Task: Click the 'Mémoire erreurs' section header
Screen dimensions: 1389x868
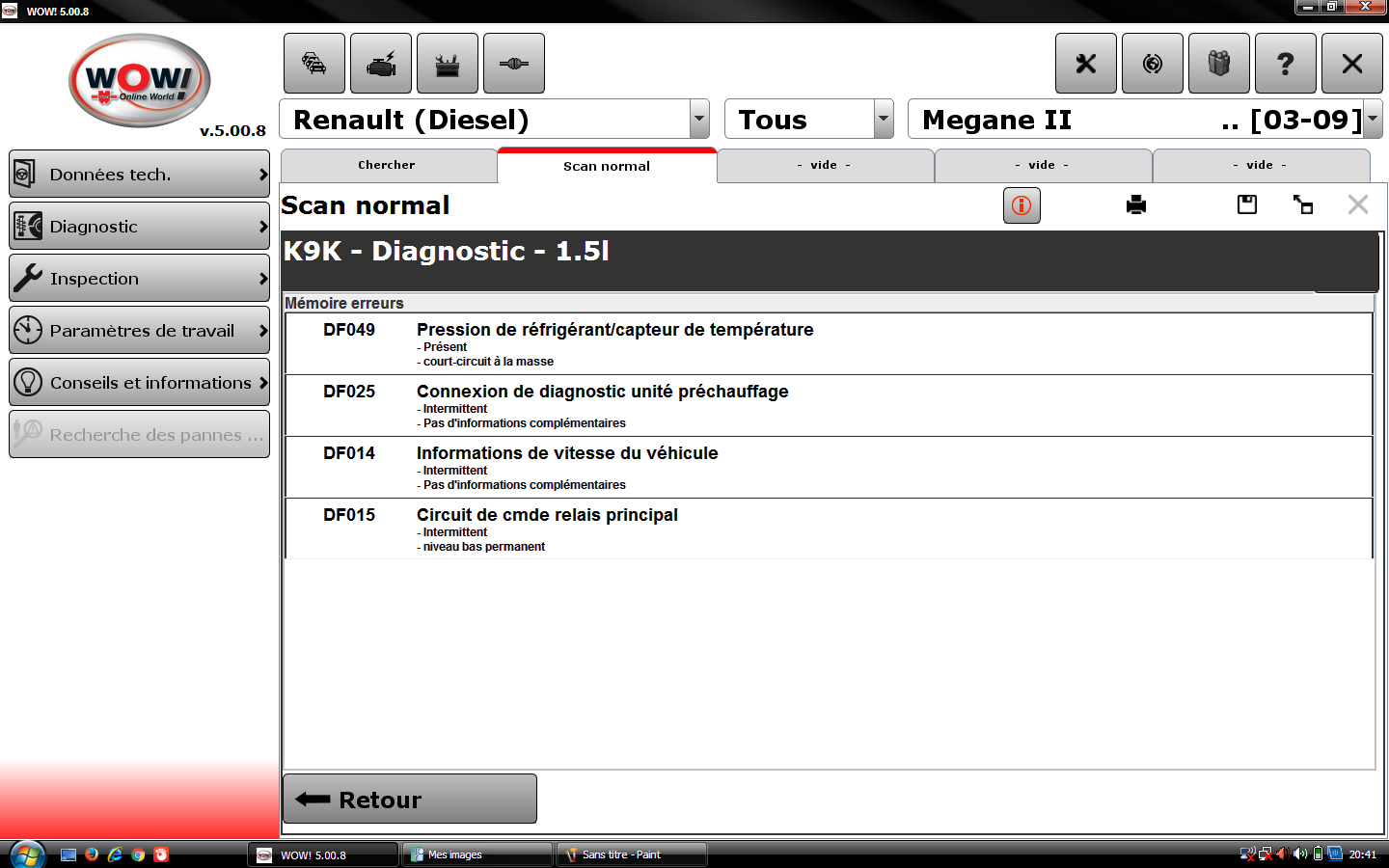Action: [x=344, y=303]
